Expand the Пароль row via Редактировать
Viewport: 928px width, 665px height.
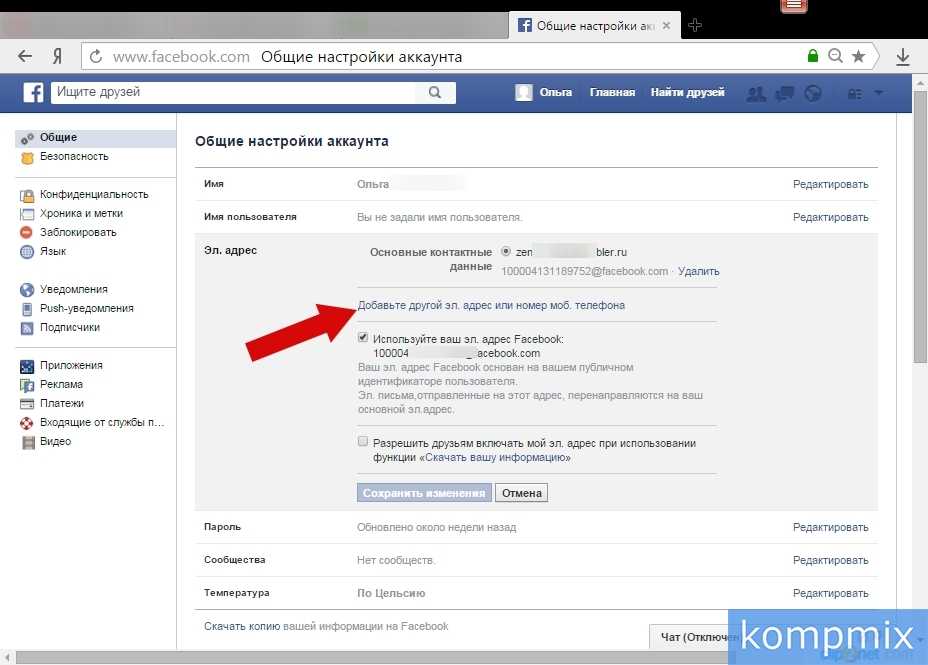point(830,527)
